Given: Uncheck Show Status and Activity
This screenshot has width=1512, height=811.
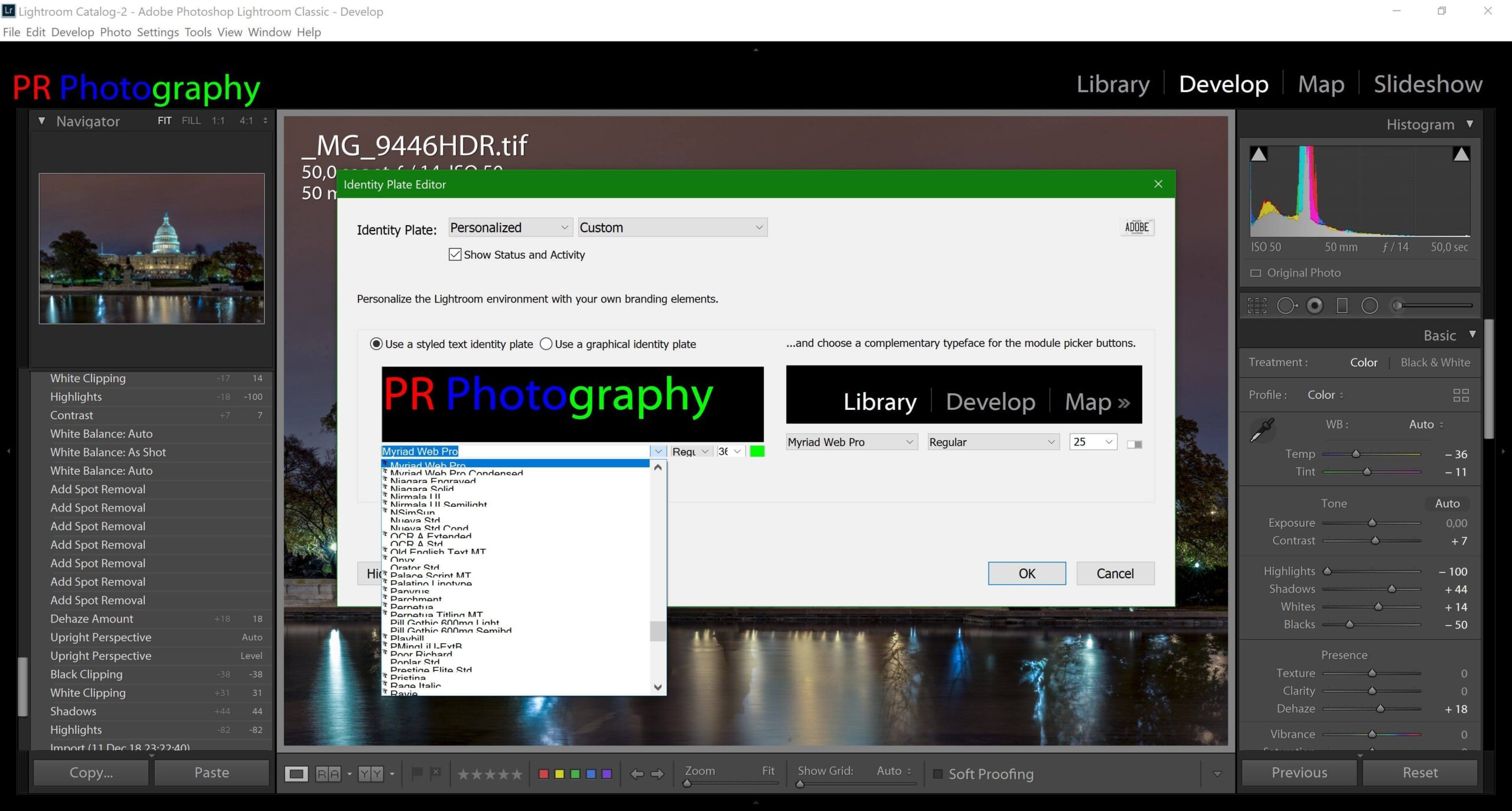Looking at the screenshot, I should [x=455, y=255].
